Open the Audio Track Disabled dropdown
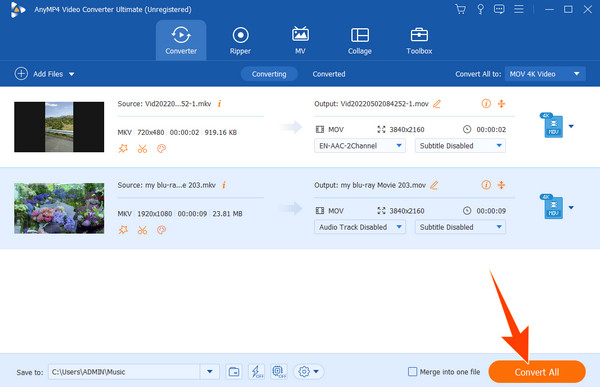Screen dimensions: 600x387 (360, 227)
